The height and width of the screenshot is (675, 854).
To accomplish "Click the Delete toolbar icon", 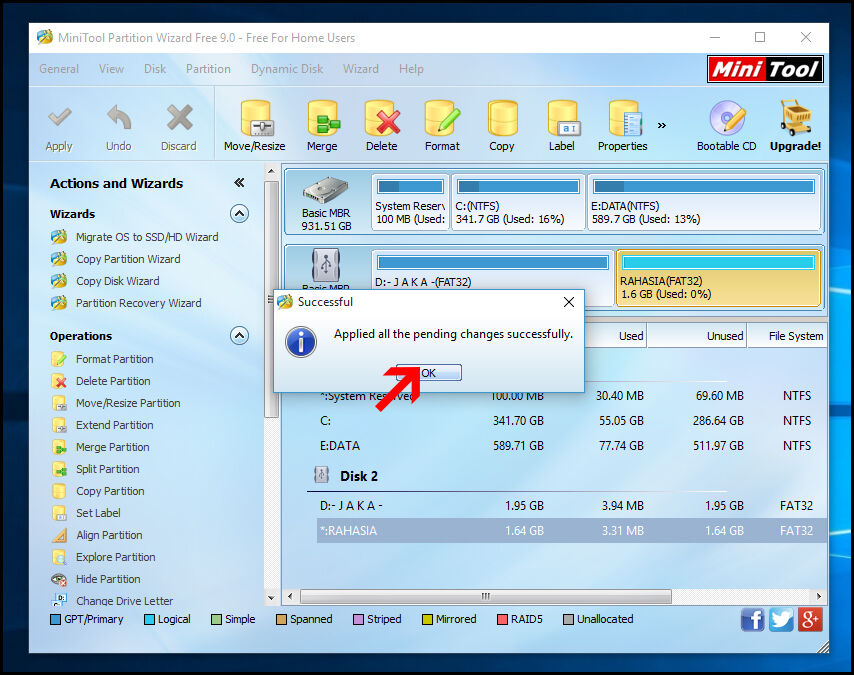I will click(x=382, y=118).
